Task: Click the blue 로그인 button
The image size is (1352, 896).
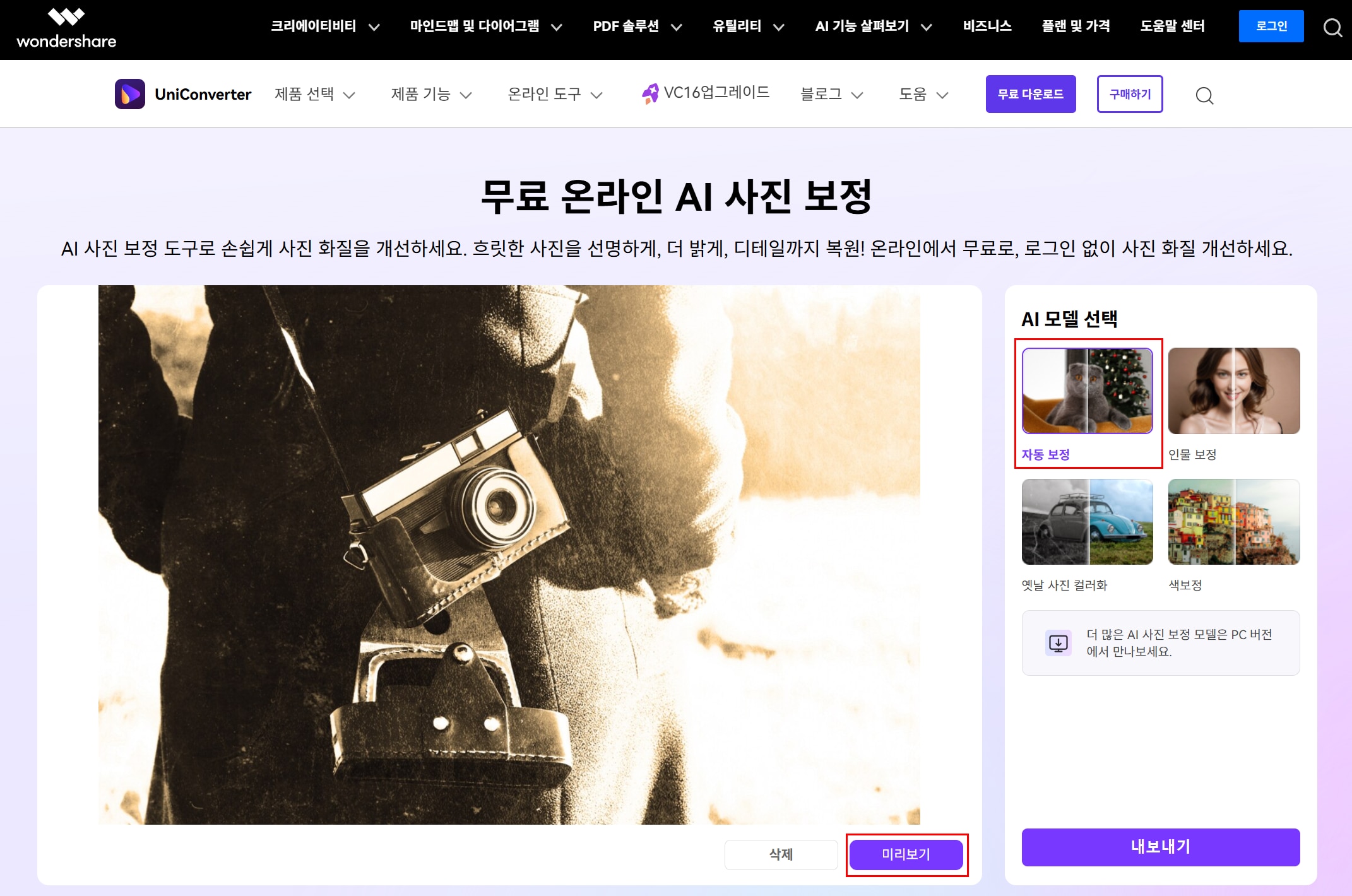Action: click(x=1271, y=27)
